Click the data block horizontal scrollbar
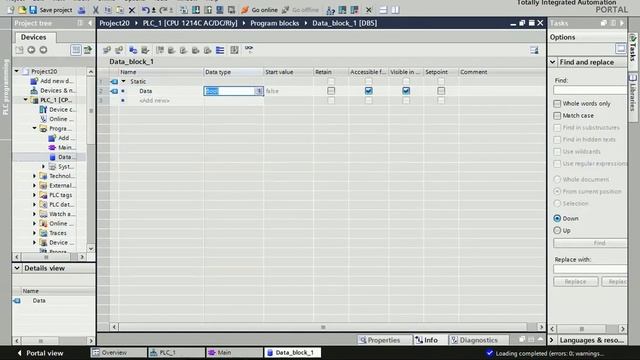 (x=323, y=327)
